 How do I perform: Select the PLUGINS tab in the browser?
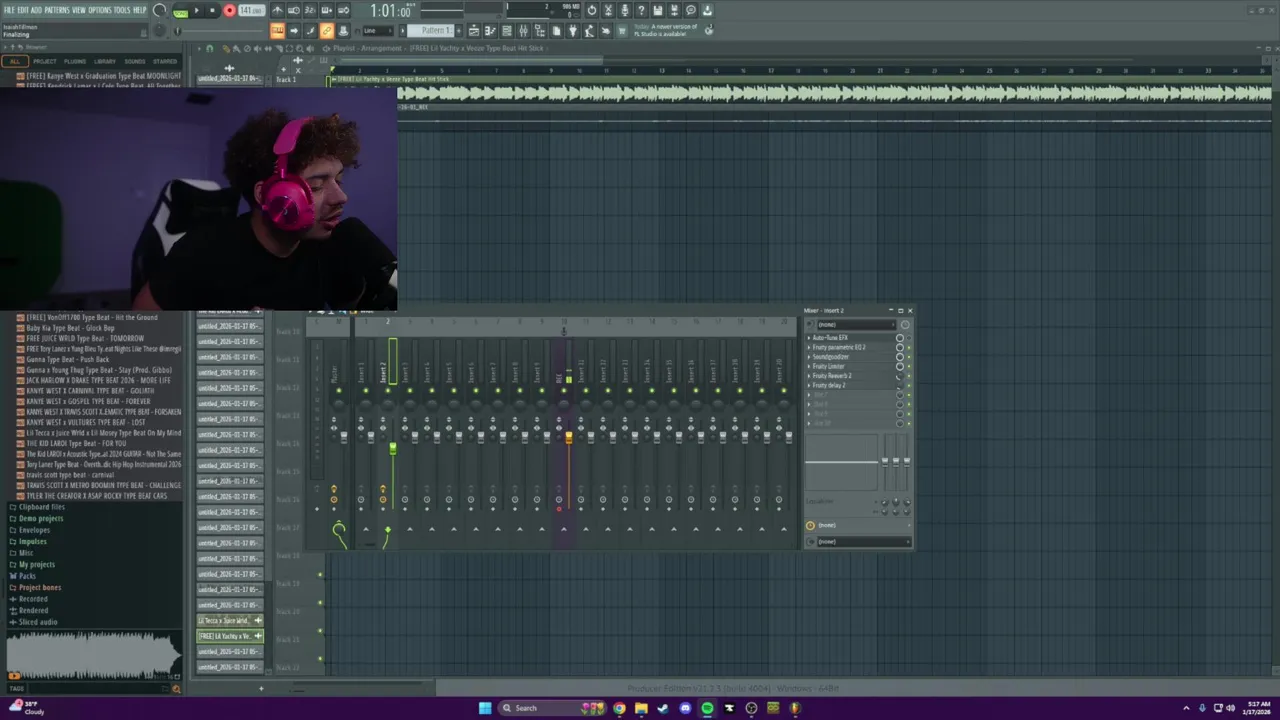click(75, 61)
